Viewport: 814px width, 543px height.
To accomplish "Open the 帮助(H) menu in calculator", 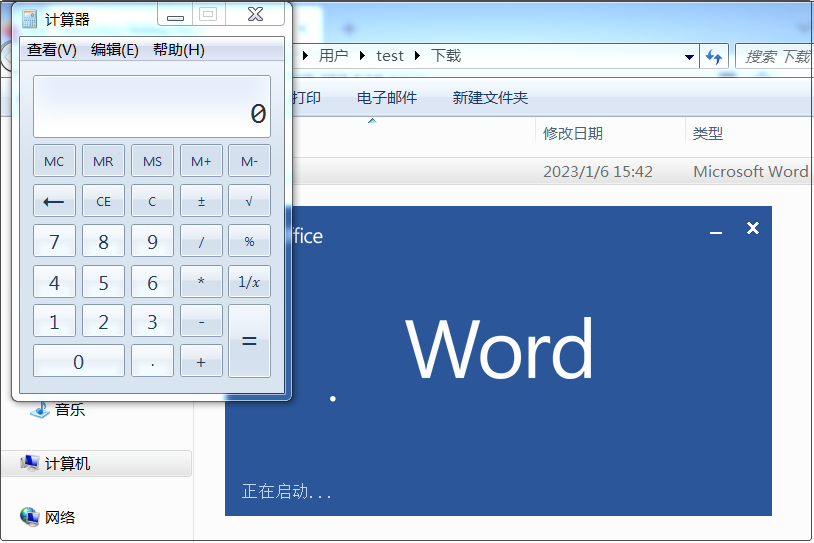I will 179,50.
